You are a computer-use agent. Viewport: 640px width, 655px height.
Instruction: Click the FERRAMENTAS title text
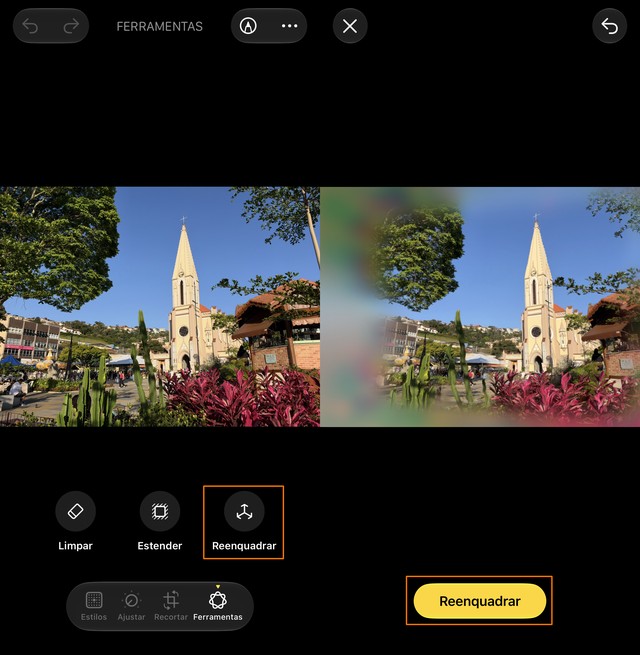pyautogui.click(x=159, y=27)
